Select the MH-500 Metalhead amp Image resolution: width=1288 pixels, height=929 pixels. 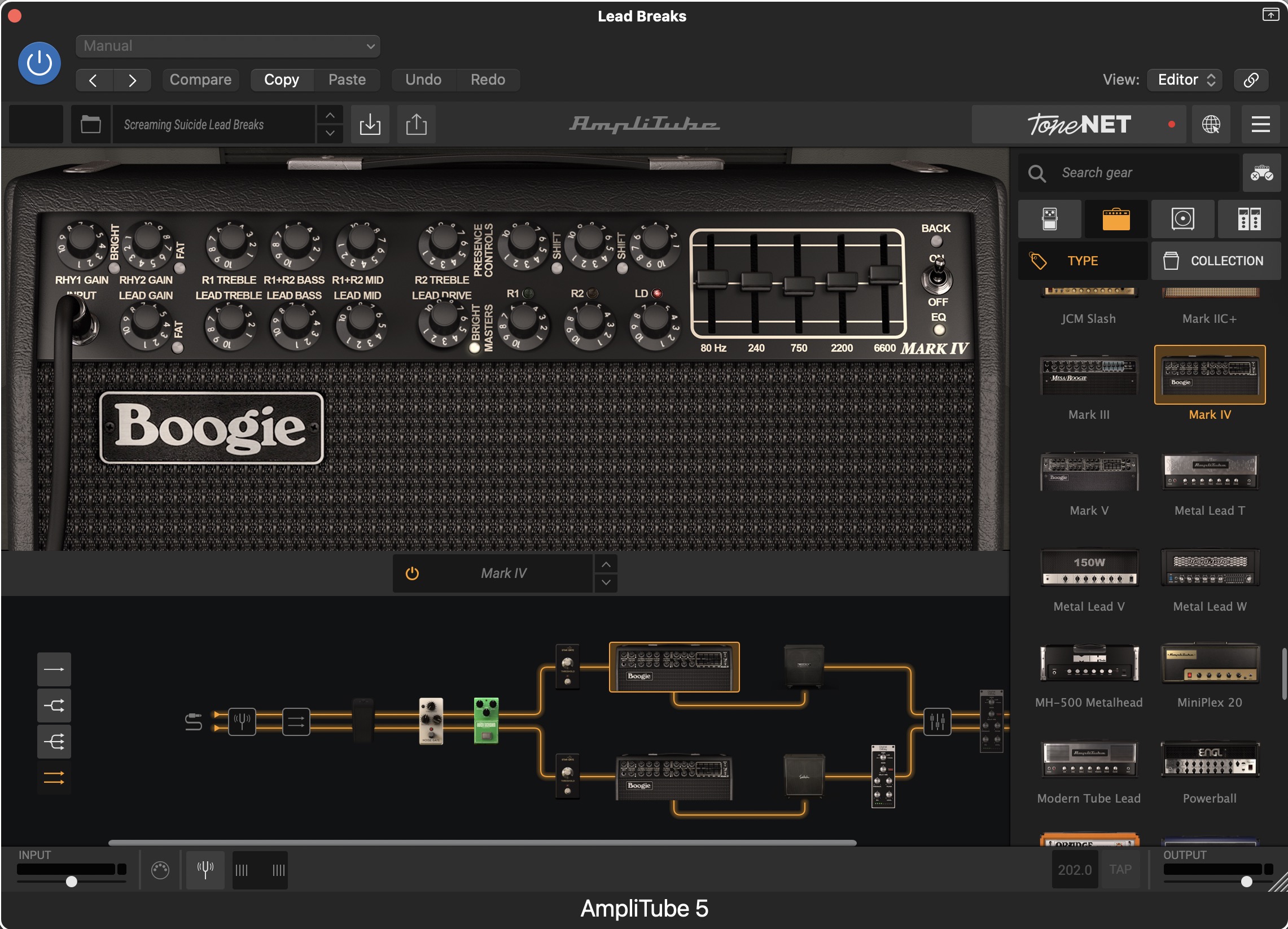[x=1089, y=663]
